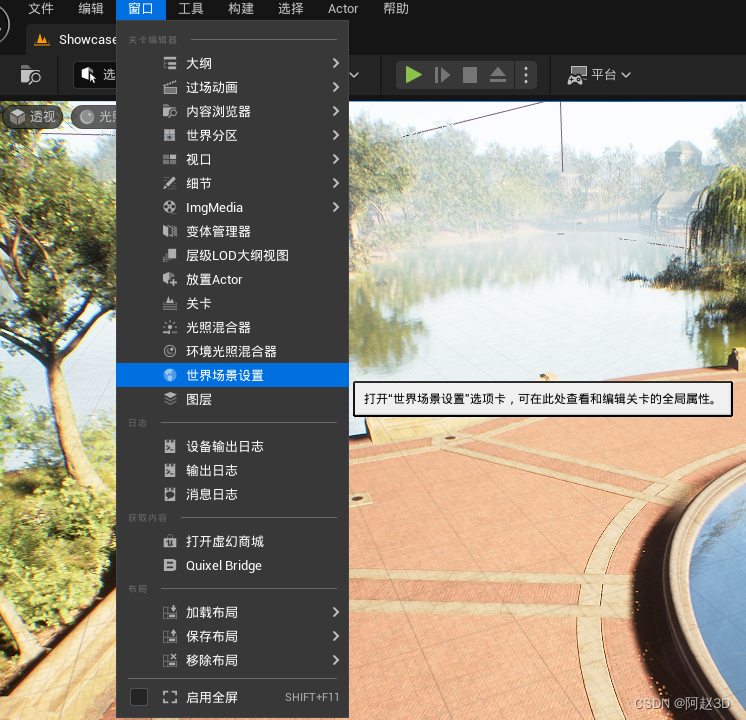
Task: Open the 帮助 menu
Action: point(396,9)
